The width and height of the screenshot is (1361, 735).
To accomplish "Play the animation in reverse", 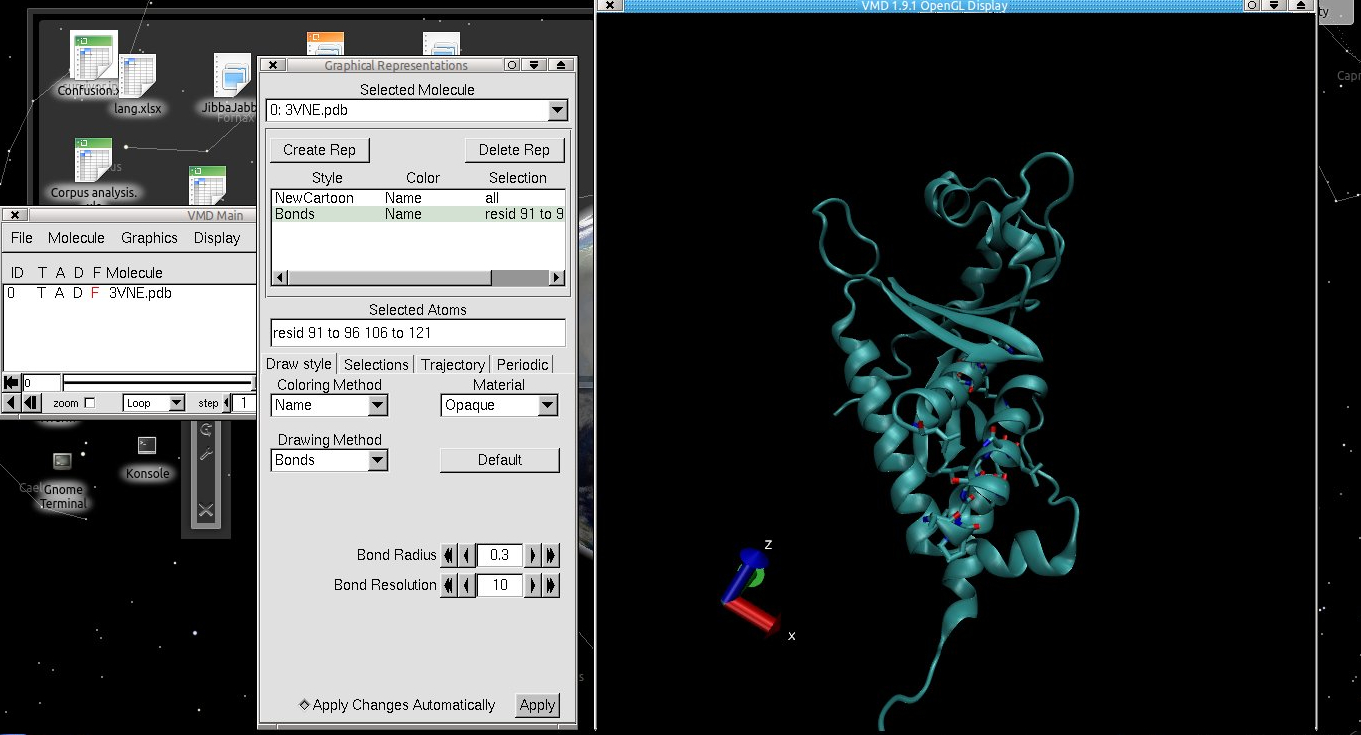I will (x=11, y=403).
